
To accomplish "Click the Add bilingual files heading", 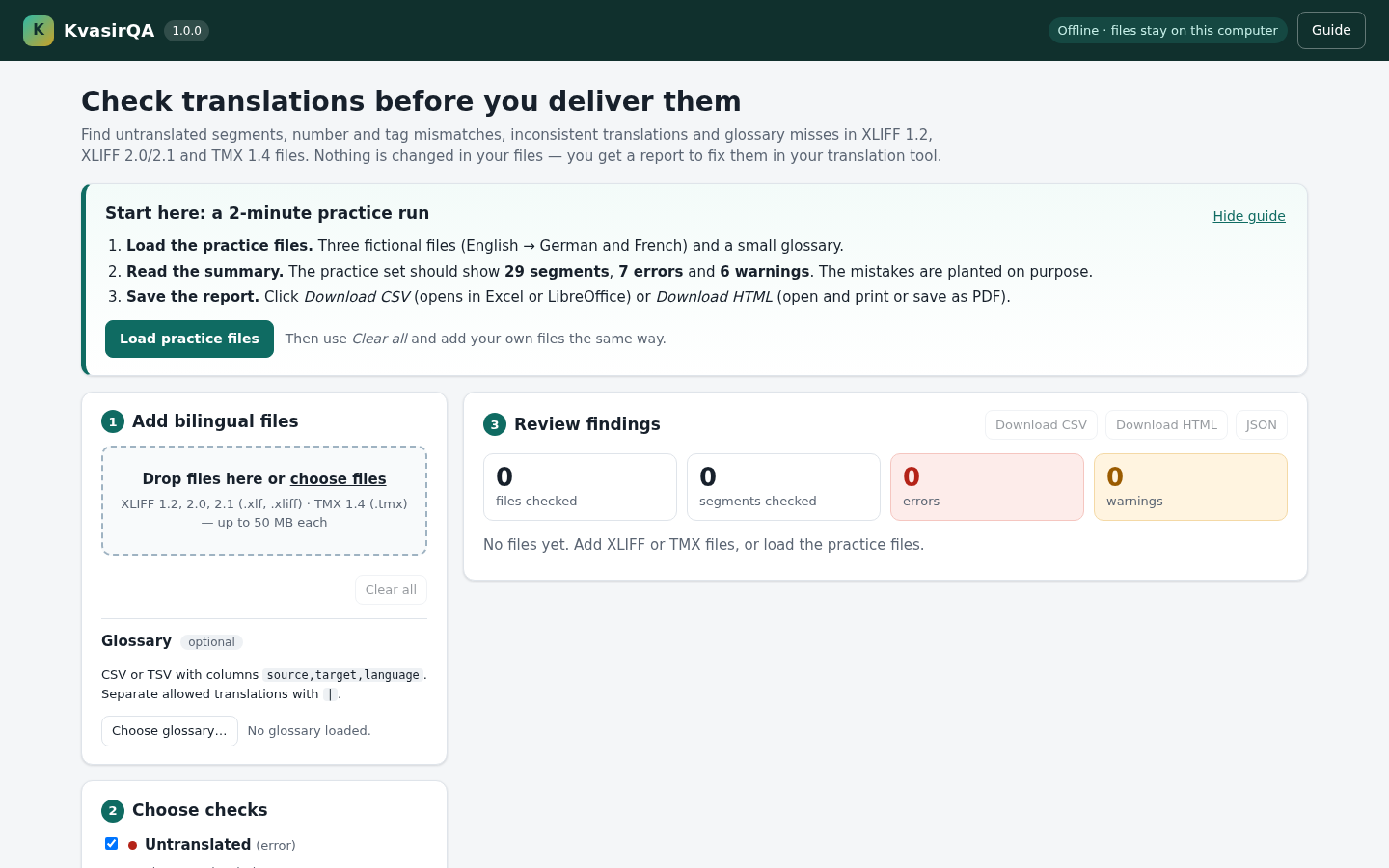I will click(x=215, y=421).
